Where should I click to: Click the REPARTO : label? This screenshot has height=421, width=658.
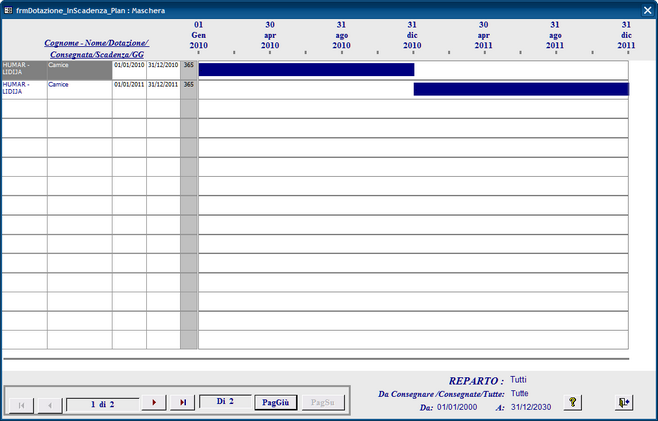(476, 381)
